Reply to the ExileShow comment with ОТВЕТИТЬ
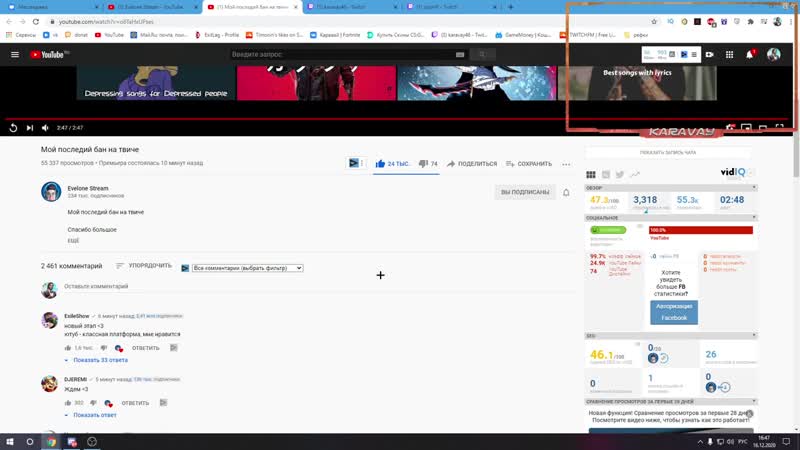This screenshot has width=800, height=450. coord(146,348)
